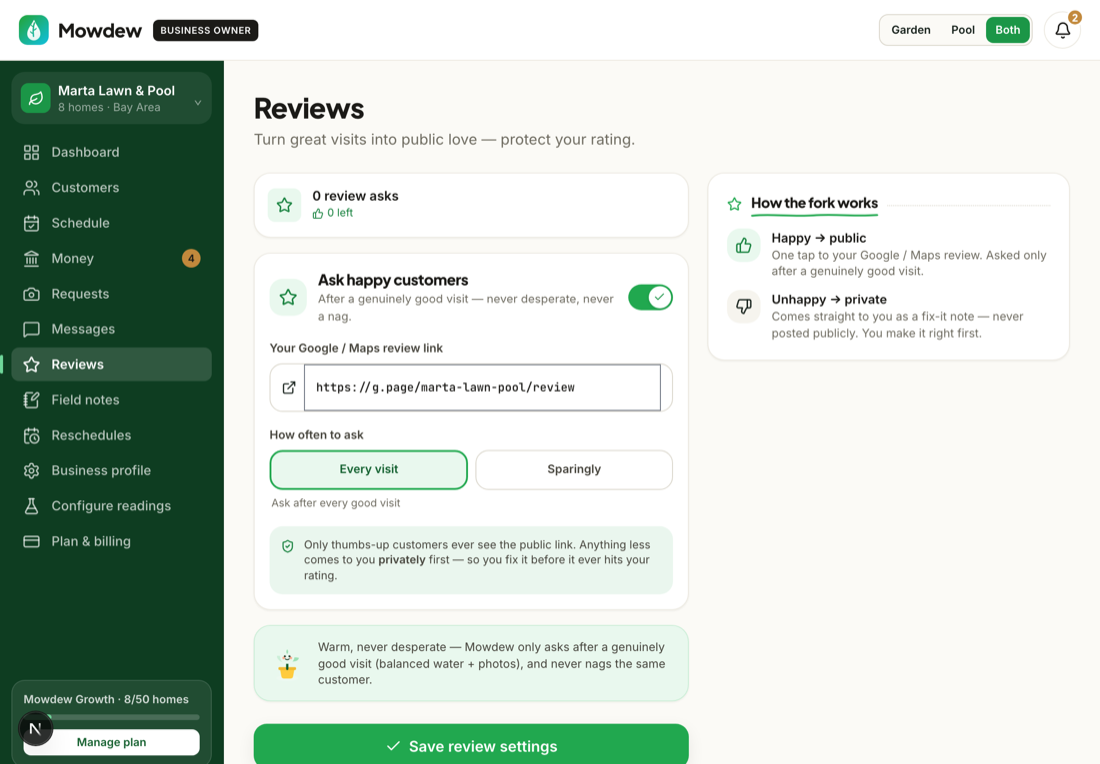This screenshot has width=1100, height=764.
Task: Click the Schedule calendar icon
Action: click(x=32, y=223)
